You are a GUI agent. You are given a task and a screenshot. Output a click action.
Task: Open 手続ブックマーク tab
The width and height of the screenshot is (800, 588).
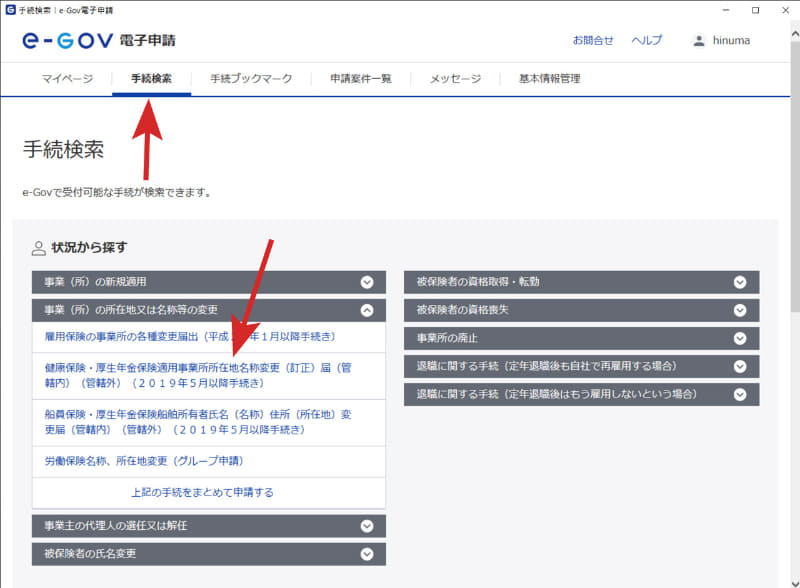tap(251, 79)
